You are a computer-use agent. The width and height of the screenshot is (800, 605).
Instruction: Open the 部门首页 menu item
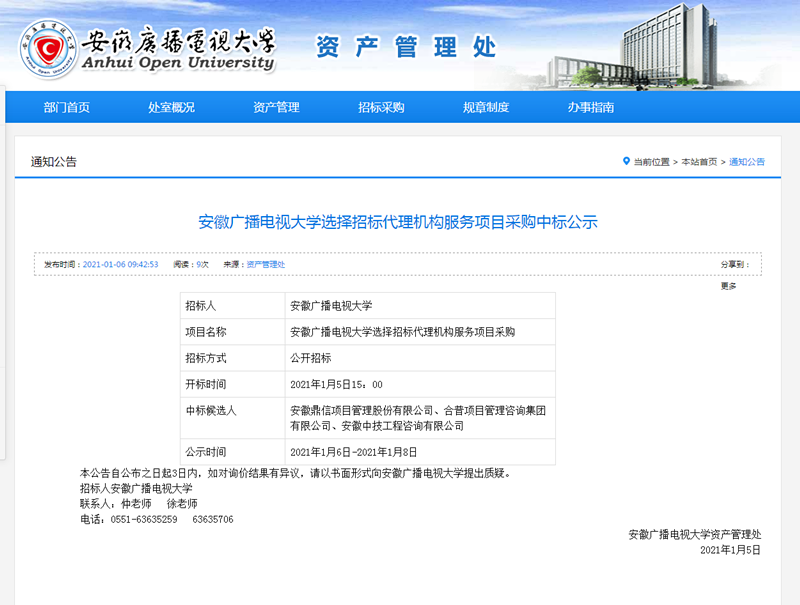point(66,107)
